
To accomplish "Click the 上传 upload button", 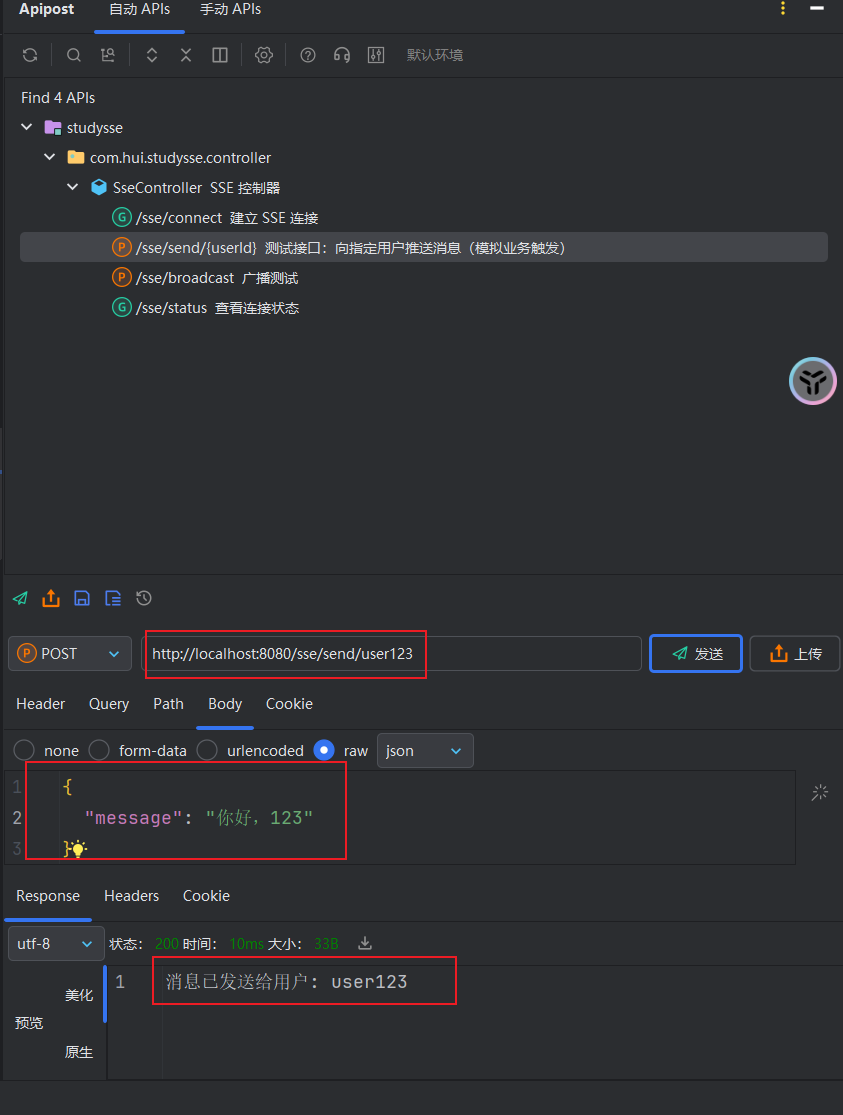I will (795, 653).
